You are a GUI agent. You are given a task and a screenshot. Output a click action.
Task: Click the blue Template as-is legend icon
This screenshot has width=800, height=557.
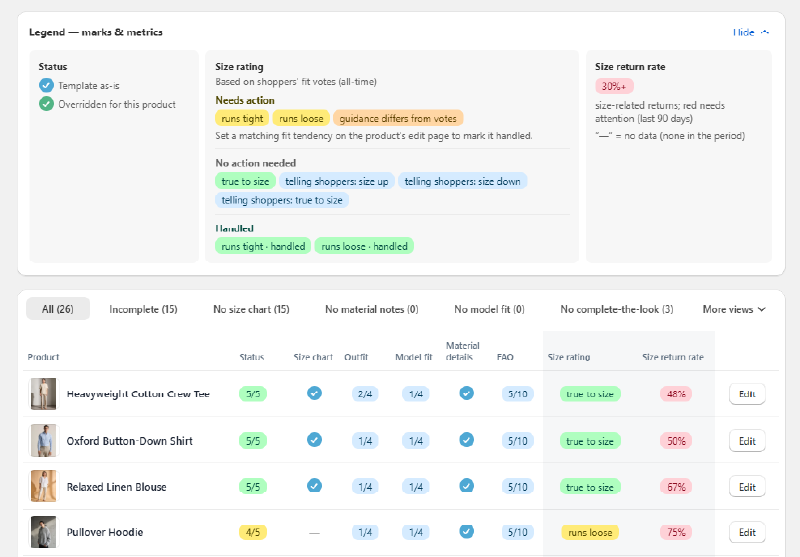pos(46,85)
